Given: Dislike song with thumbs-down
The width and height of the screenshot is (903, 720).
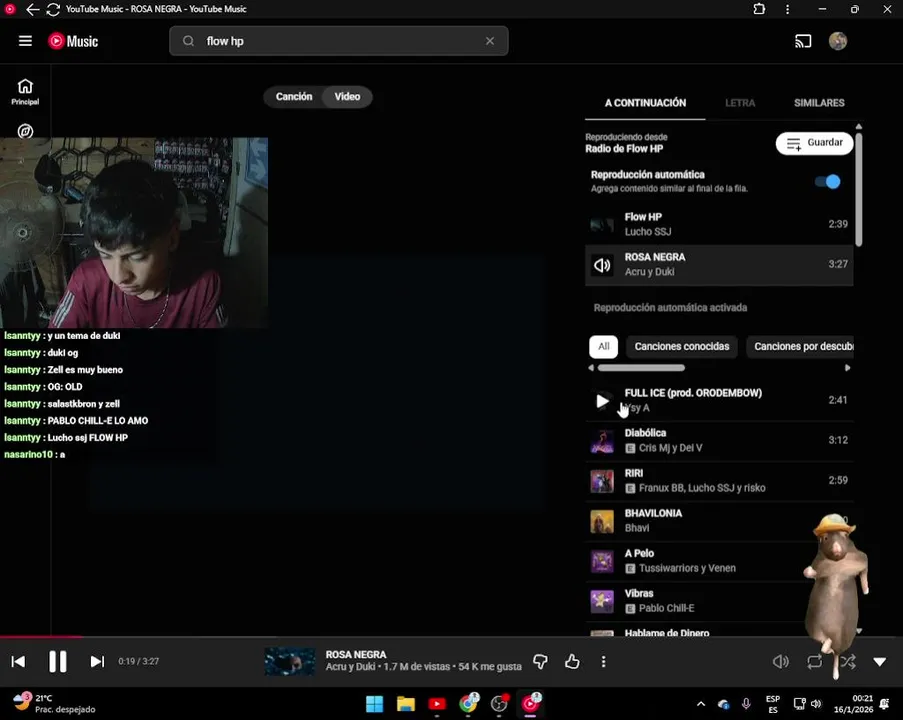Looking at the screenshot, I should click(x=540, y=661).
